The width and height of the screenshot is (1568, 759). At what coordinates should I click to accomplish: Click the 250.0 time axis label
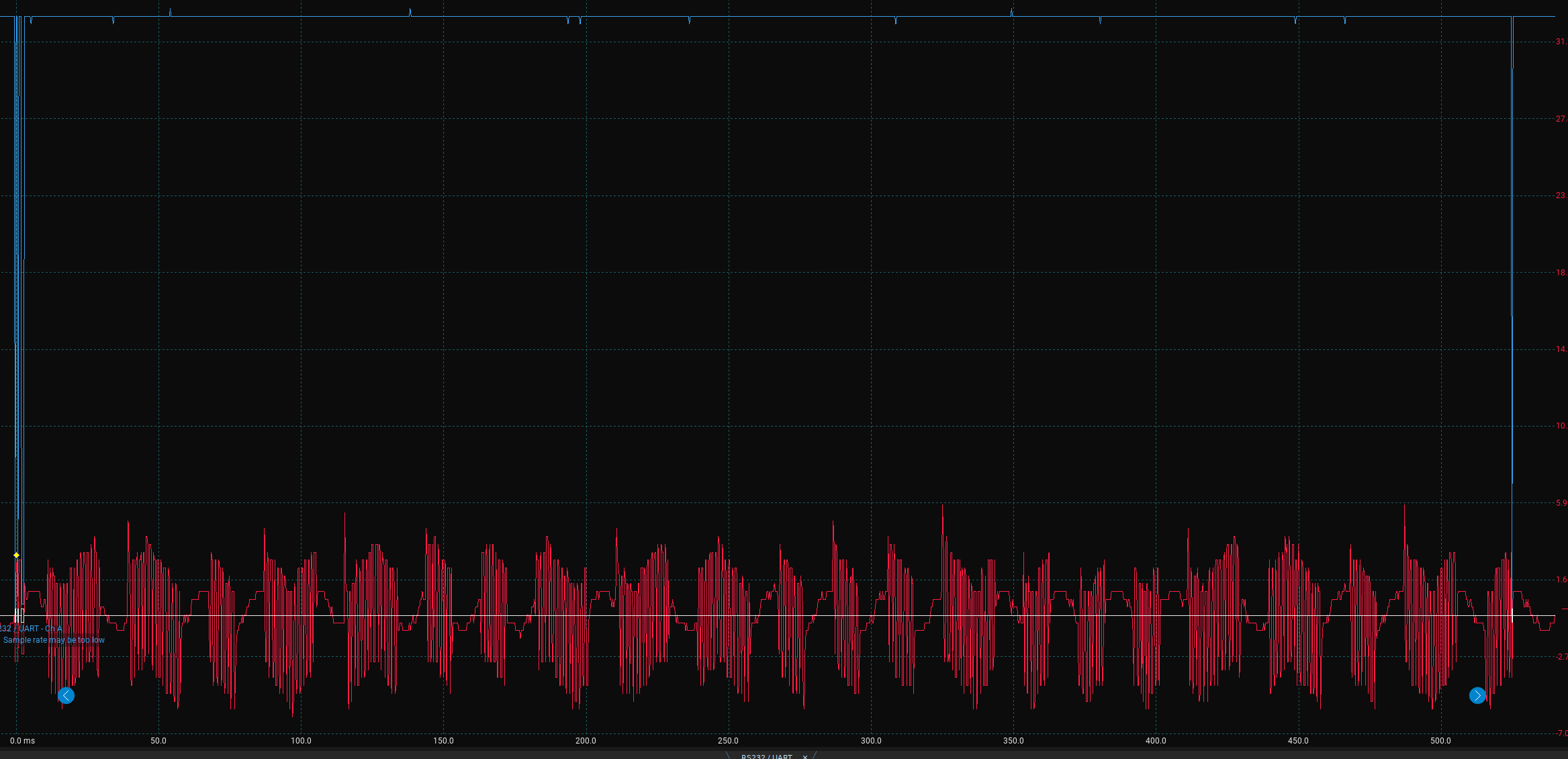pyautogui.click(x=728, y=741)
